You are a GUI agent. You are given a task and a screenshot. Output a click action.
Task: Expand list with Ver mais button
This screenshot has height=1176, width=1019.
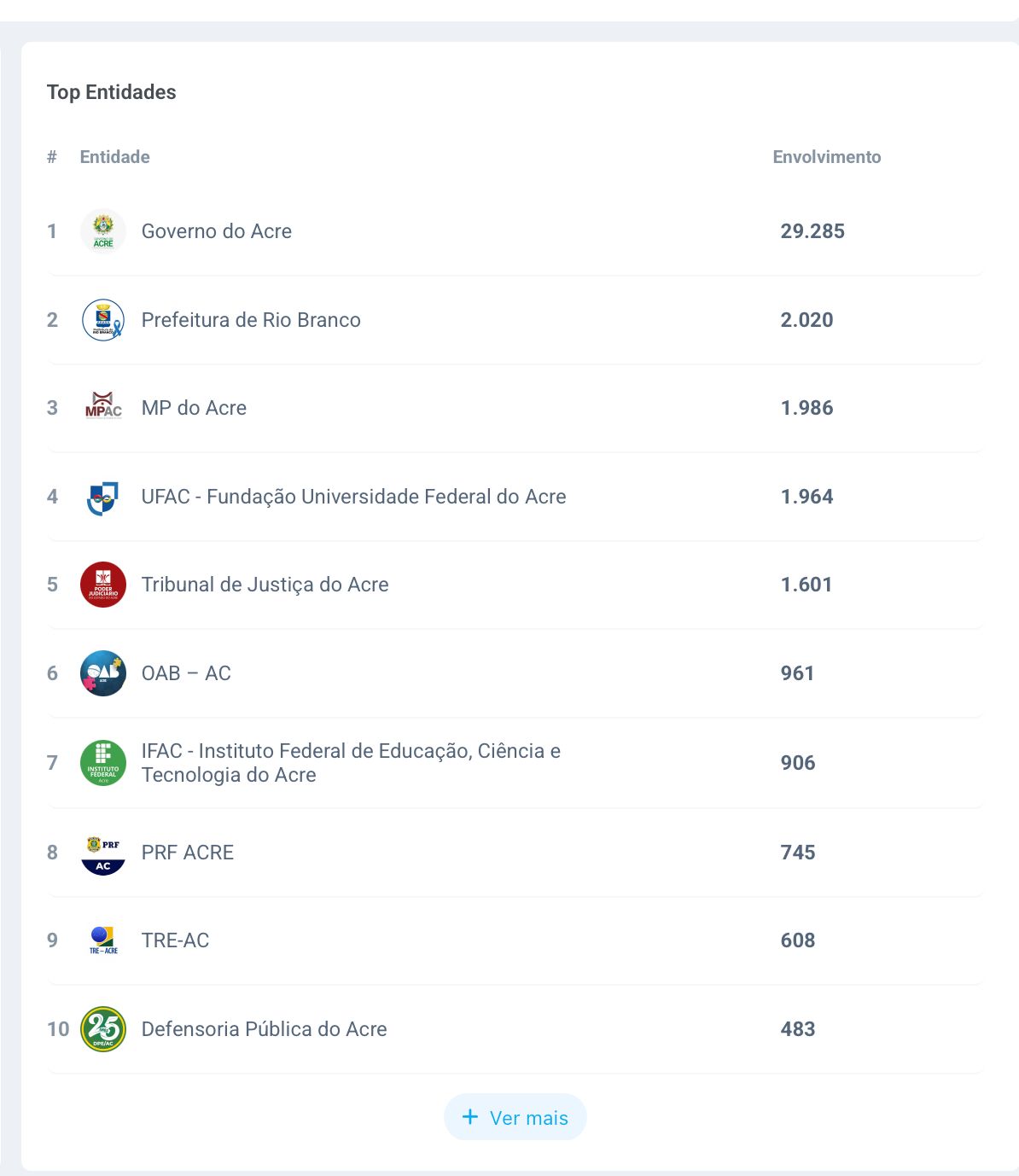[x=515, y=1117]
